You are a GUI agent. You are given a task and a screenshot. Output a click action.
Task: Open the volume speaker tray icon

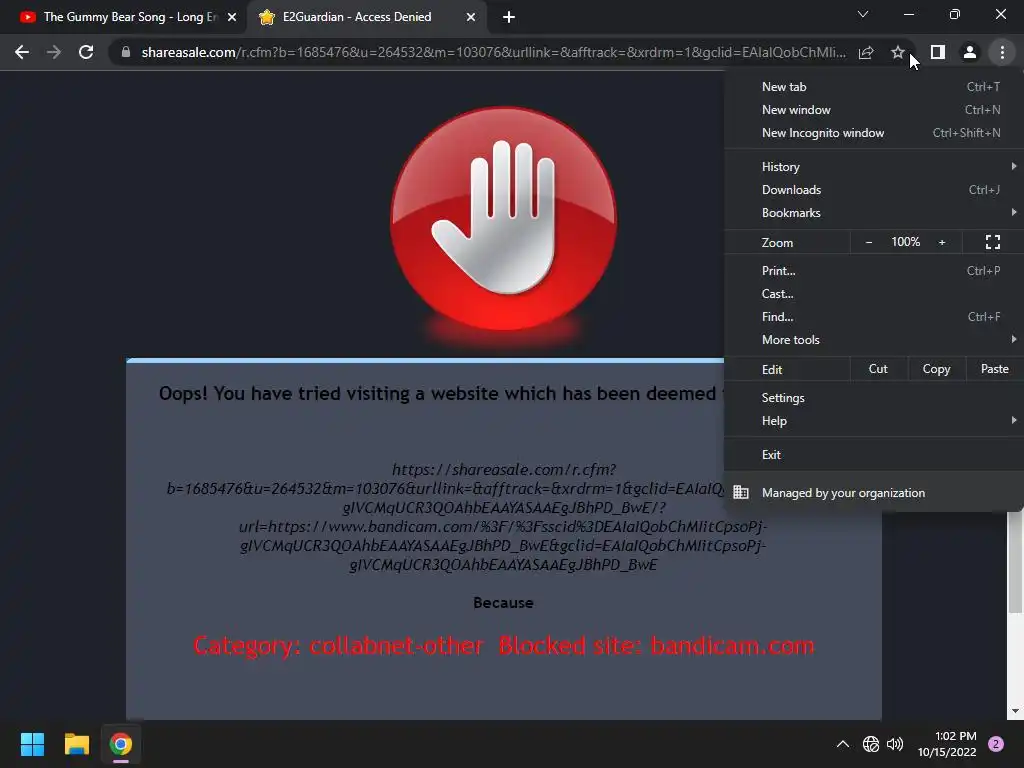[895, 744]
